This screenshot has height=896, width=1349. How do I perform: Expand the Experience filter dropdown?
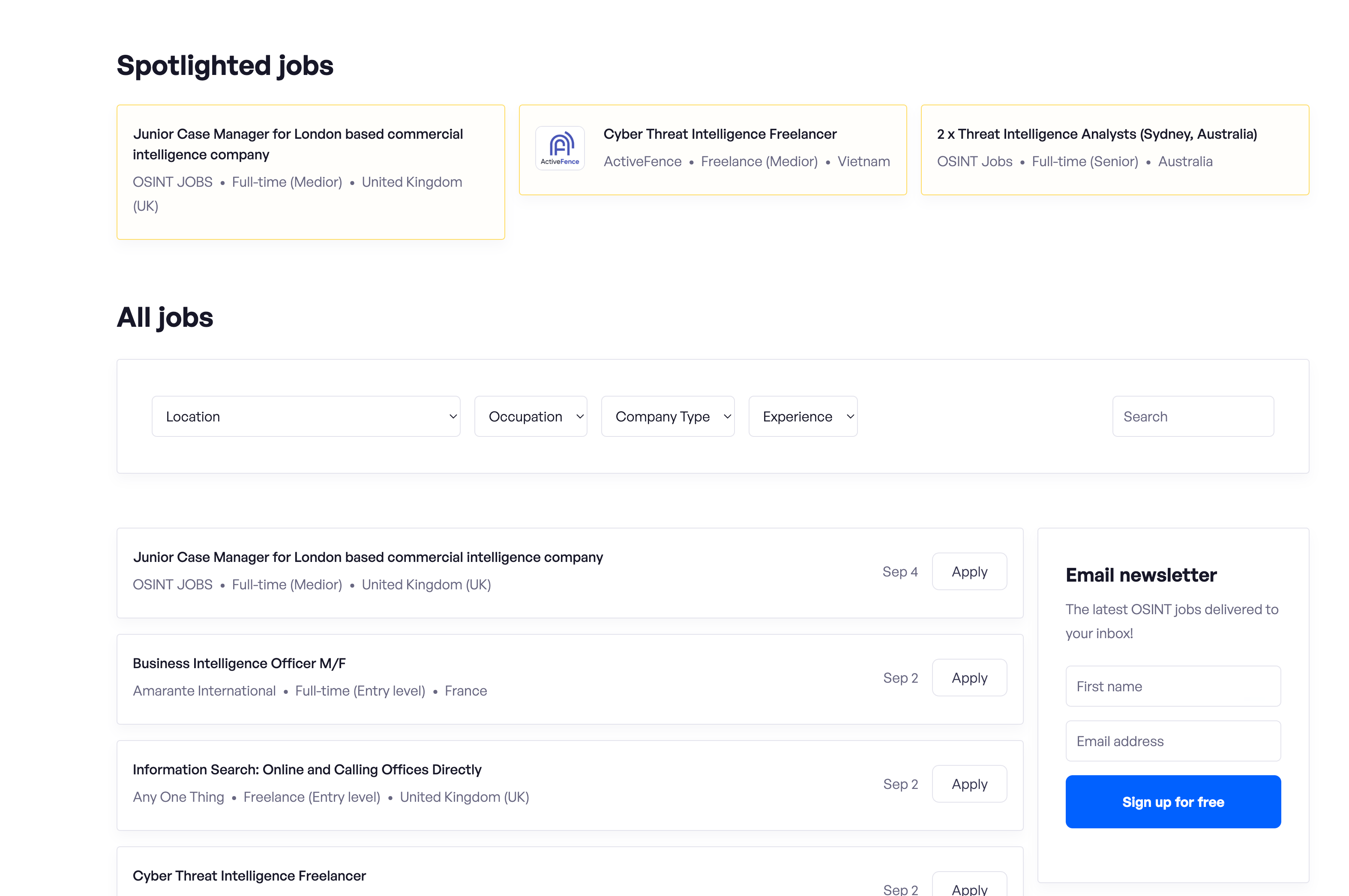[x=803, y=416]
